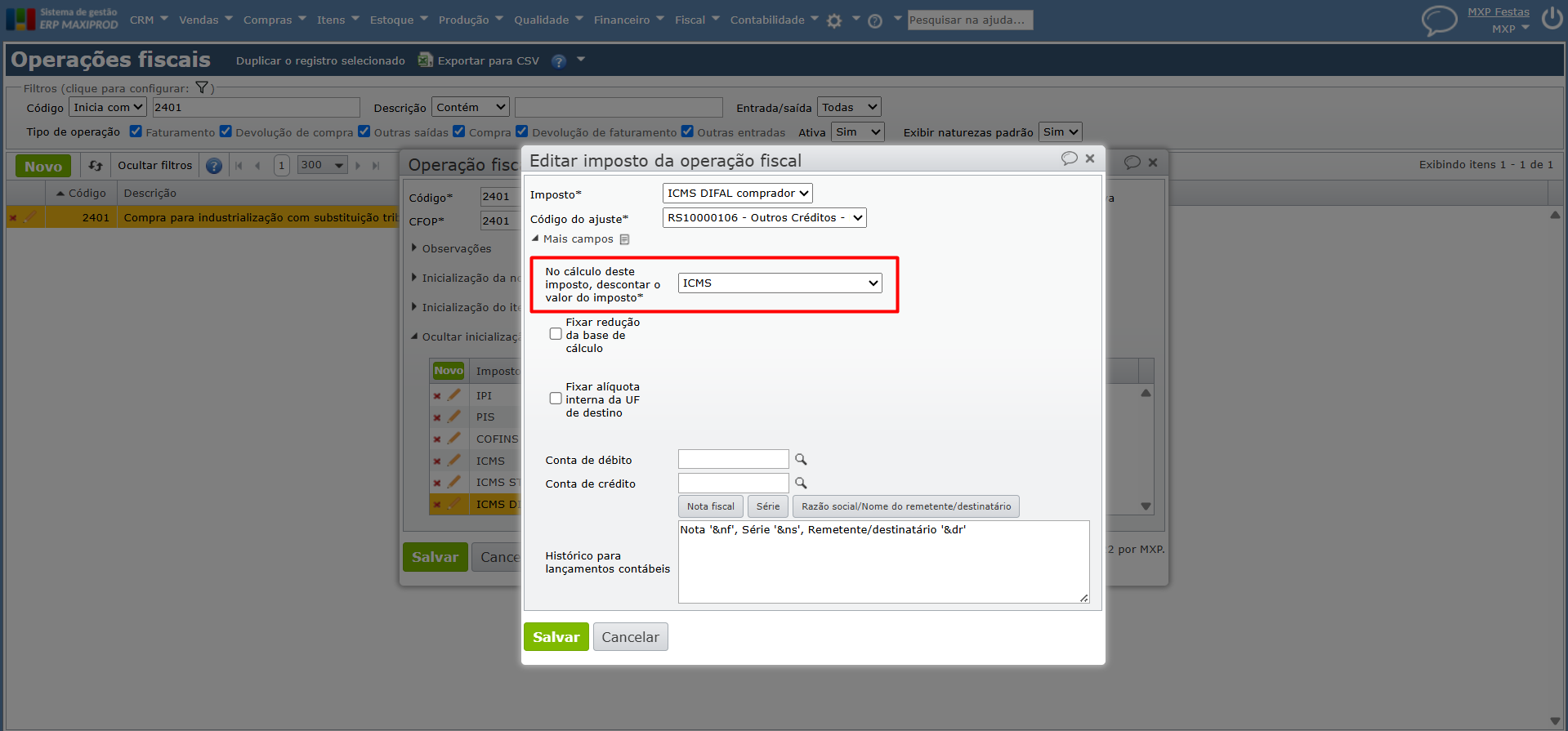This screenshot has width=1568, height=731.
Task: Close the Editar imposto dialog
Action: click(x=1090, y=158)
